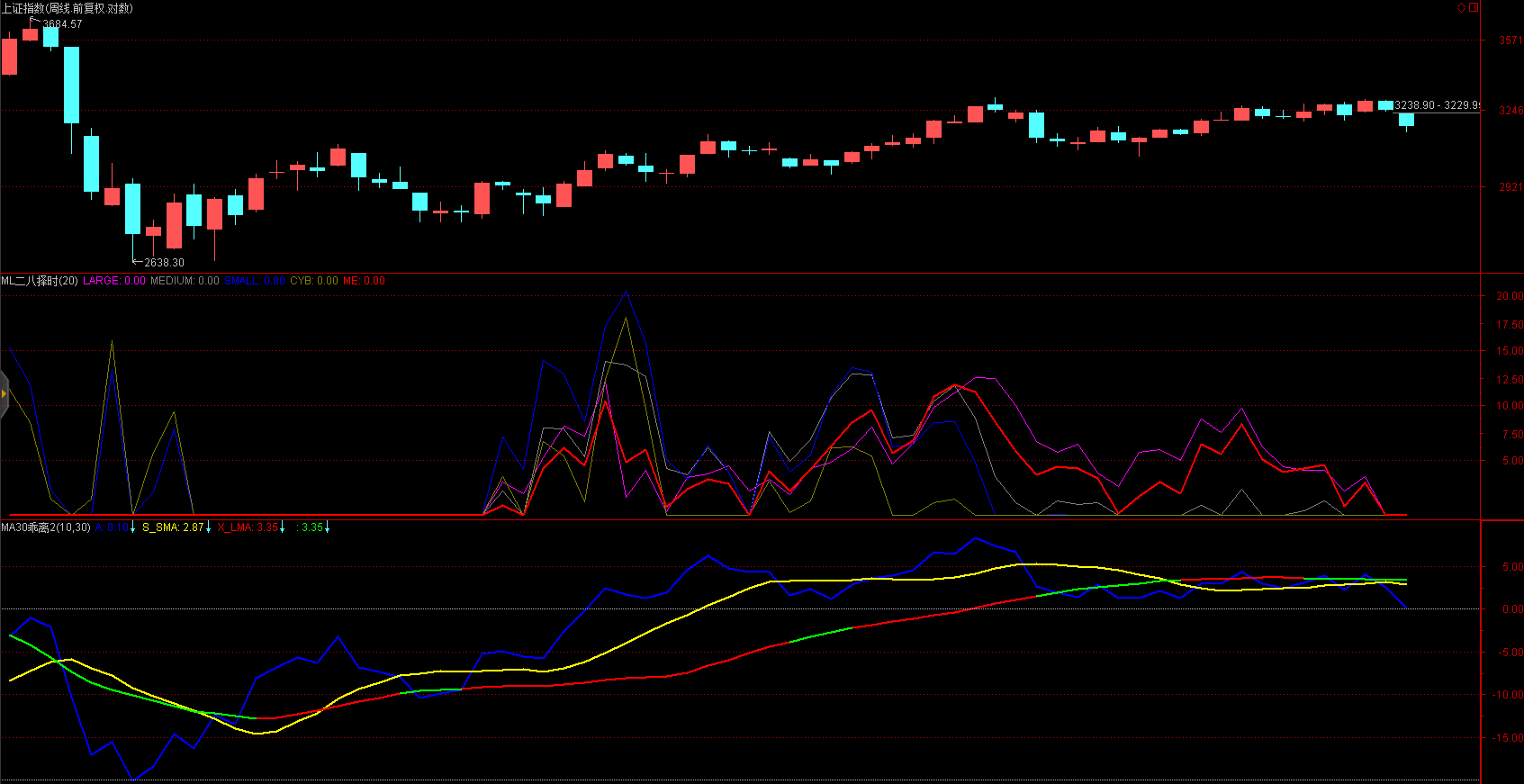Screen dimensions: 1524x784
Task: Click the A: 0.10 value label
Action: (x=112, y=527)
